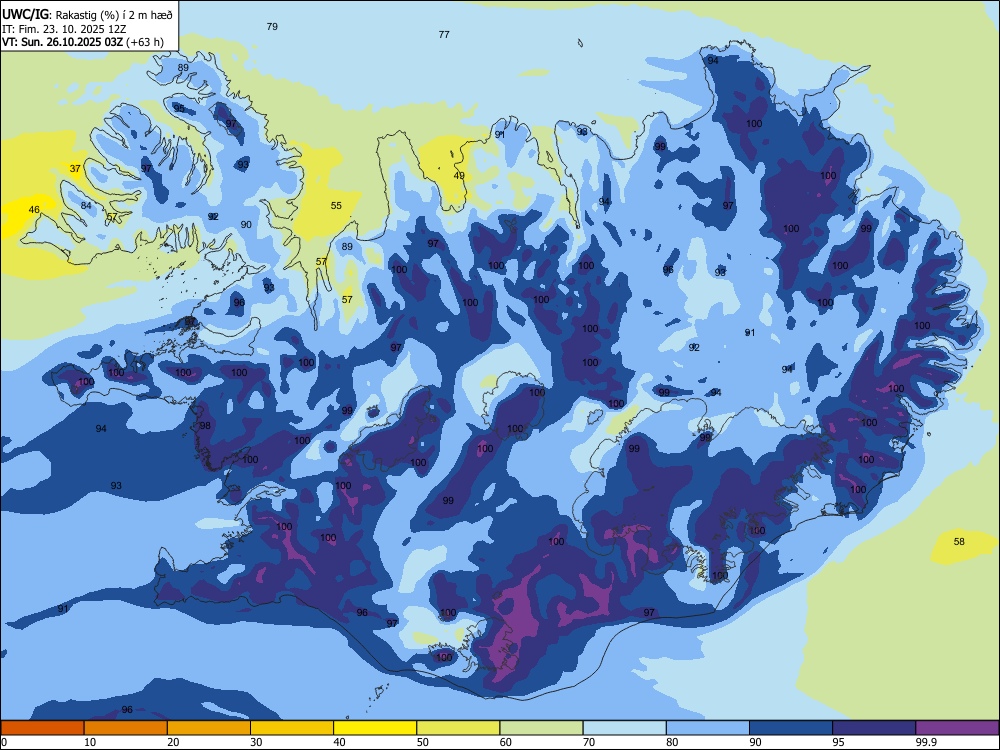The height and width of the screenshot is (750, 1000).
Task: Click the legend tick label 80
Action: point(672,742)
